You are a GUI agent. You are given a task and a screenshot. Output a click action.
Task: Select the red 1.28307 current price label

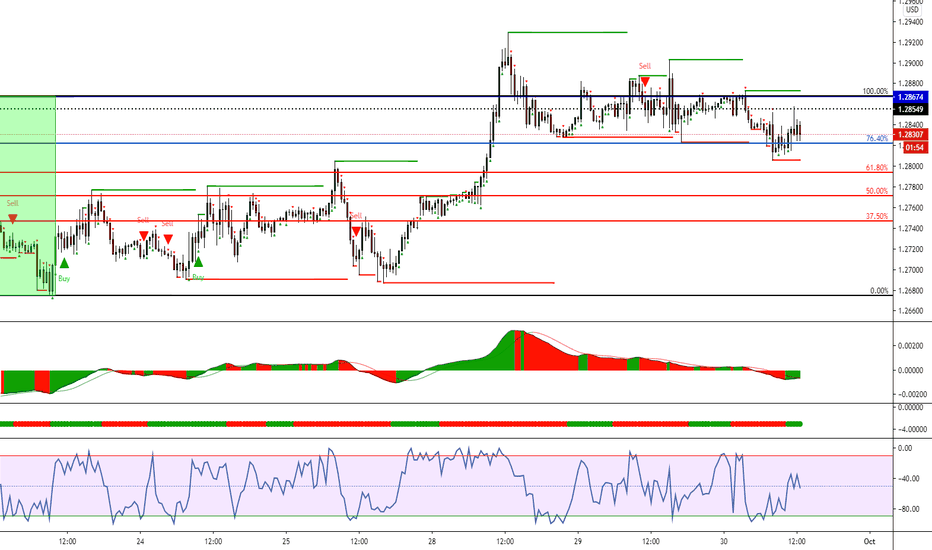911,135
